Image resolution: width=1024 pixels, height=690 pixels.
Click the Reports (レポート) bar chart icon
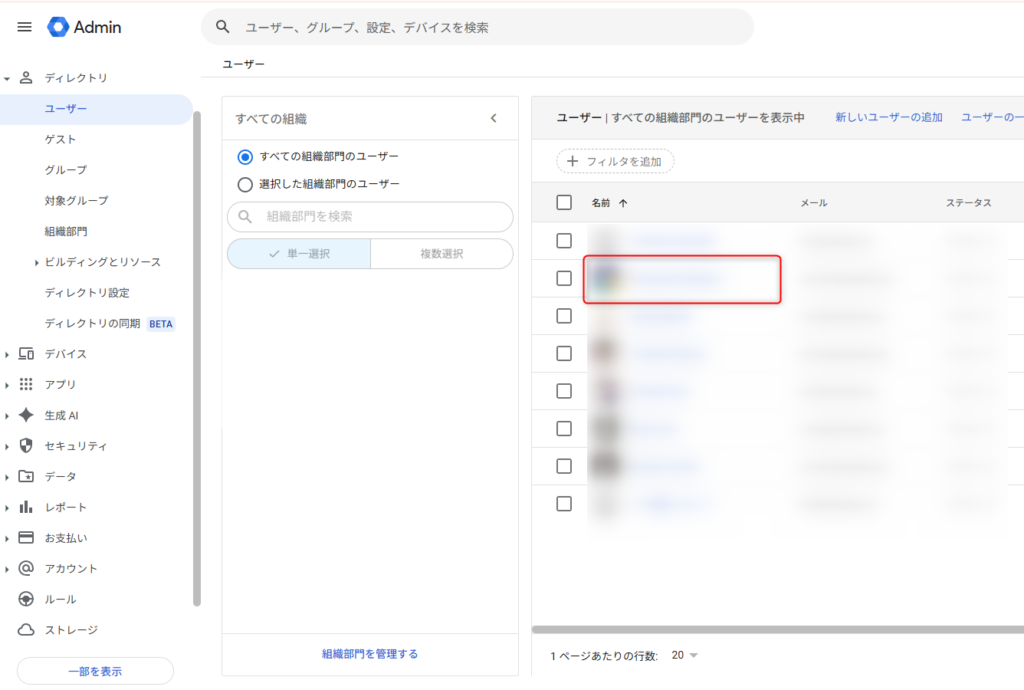(x=27, y=507)
